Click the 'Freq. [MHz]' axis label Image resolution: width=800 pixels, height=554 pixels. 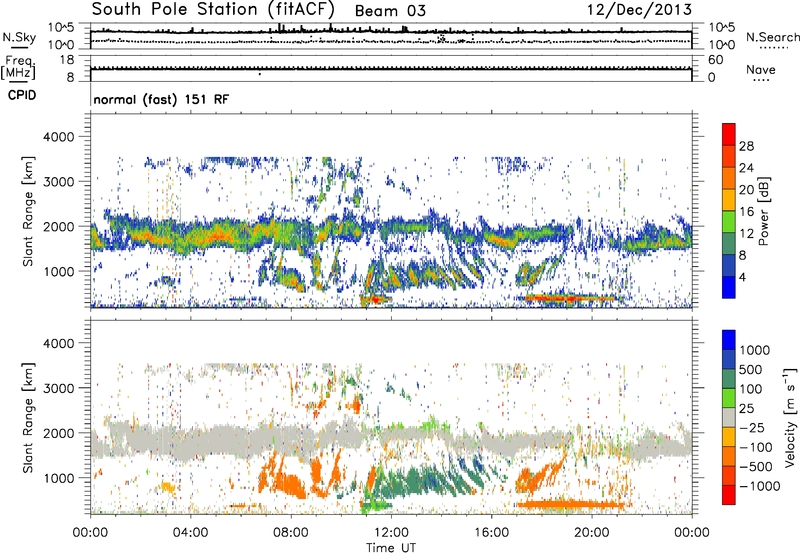18,68
